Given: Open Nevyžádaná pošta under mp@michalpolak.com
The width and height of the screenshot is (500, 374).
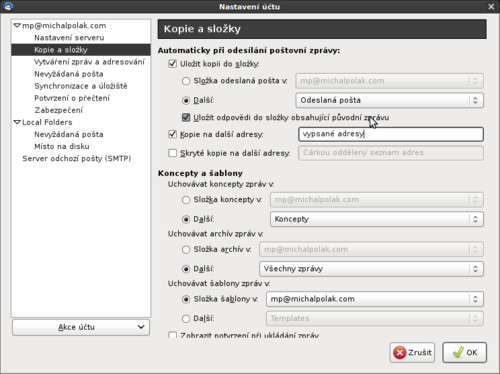Looking at the screenshot, I should (x=69, y=74).
